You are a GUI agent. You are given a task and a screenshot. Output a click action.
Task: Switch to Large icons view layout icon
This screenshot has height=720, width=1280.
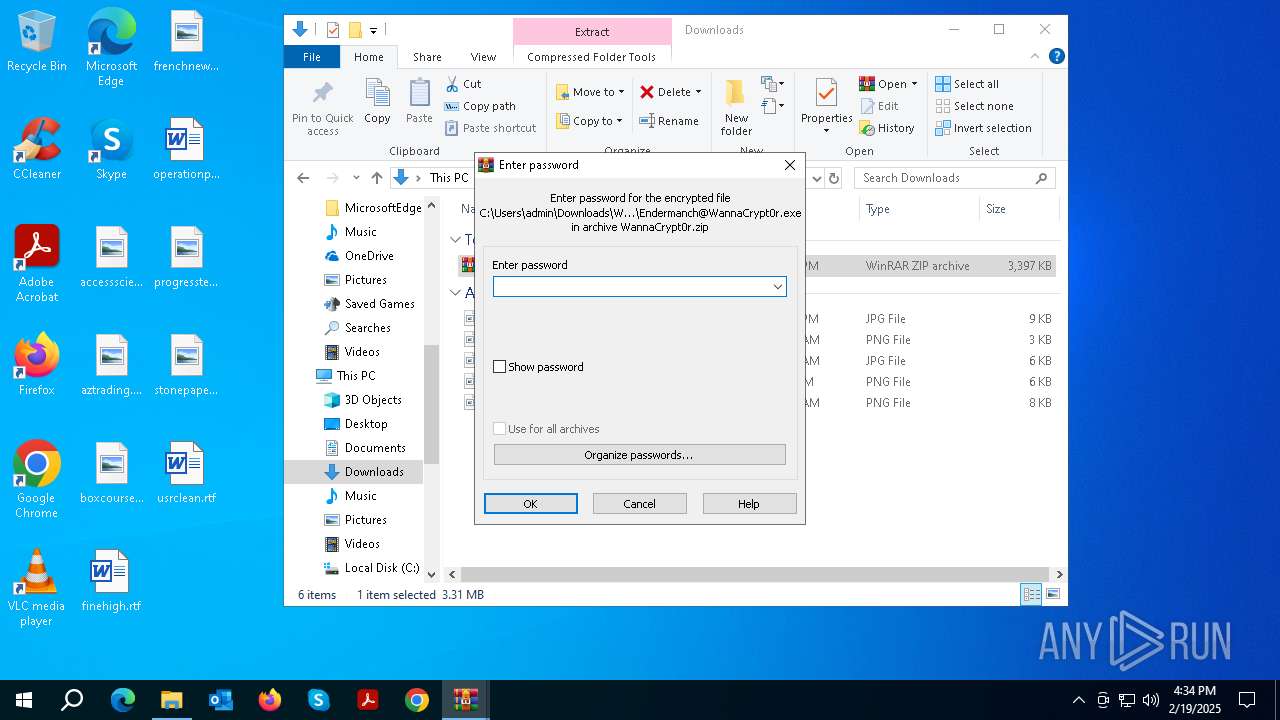pyautogui.click(x=1052, y=595)
